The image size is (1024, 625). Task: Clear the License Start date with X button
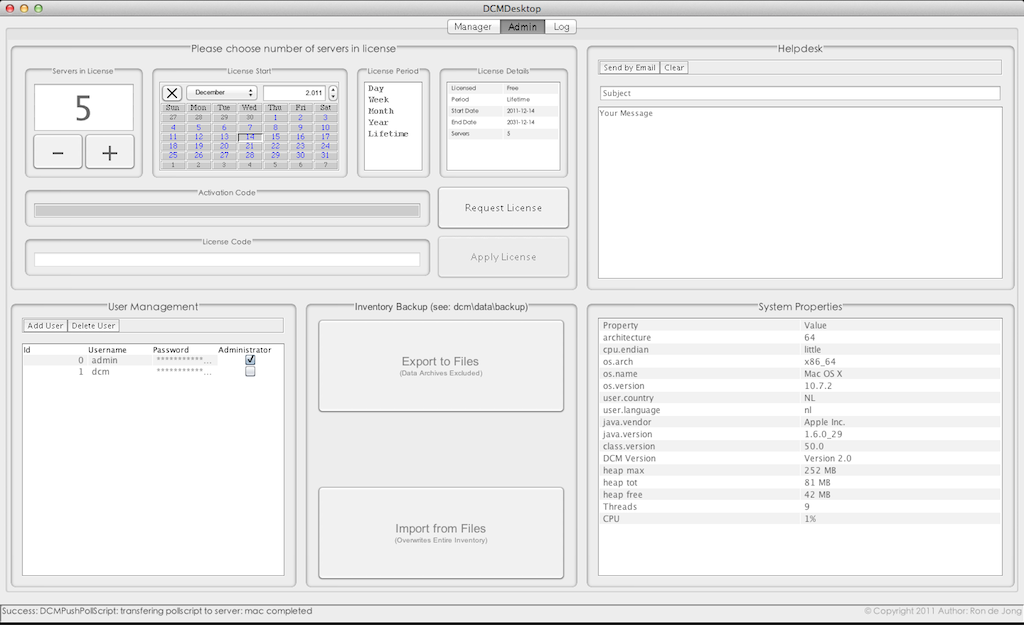coord(172,93)
